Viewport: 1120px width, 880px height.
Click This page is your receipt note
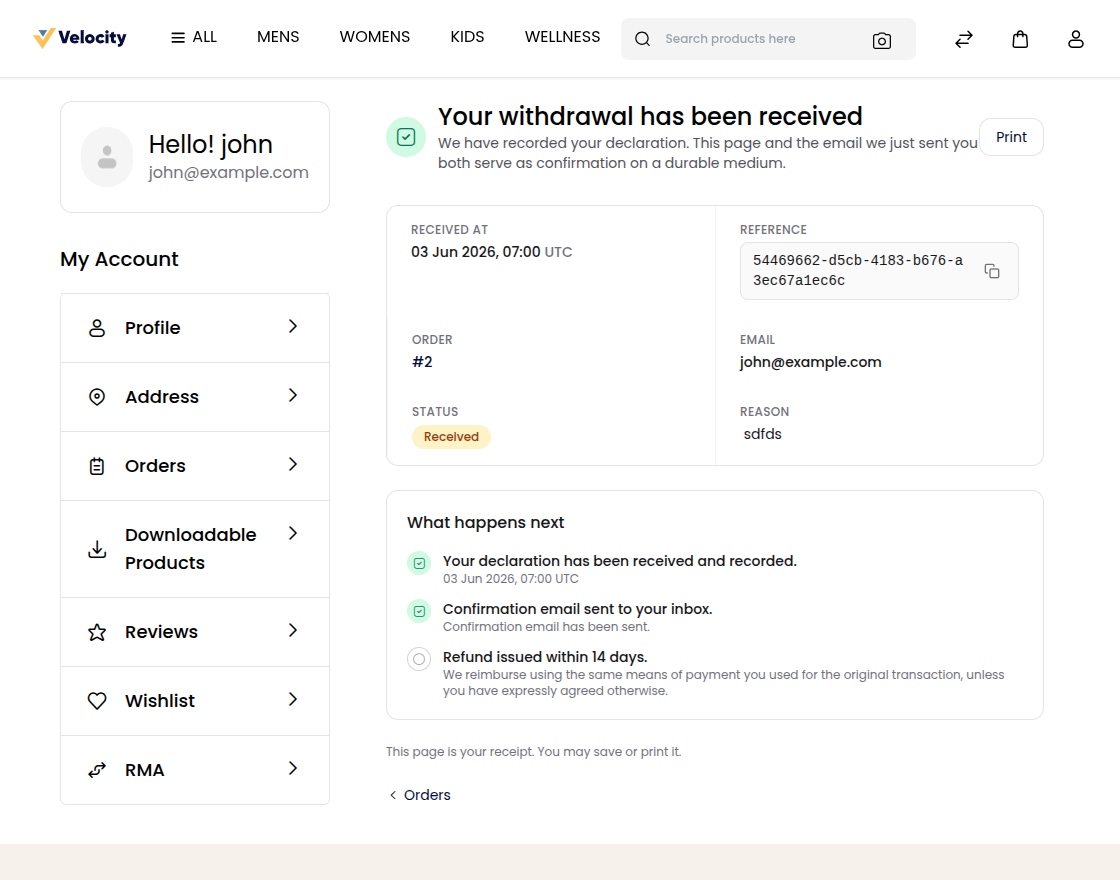click(x=534, y=751)
